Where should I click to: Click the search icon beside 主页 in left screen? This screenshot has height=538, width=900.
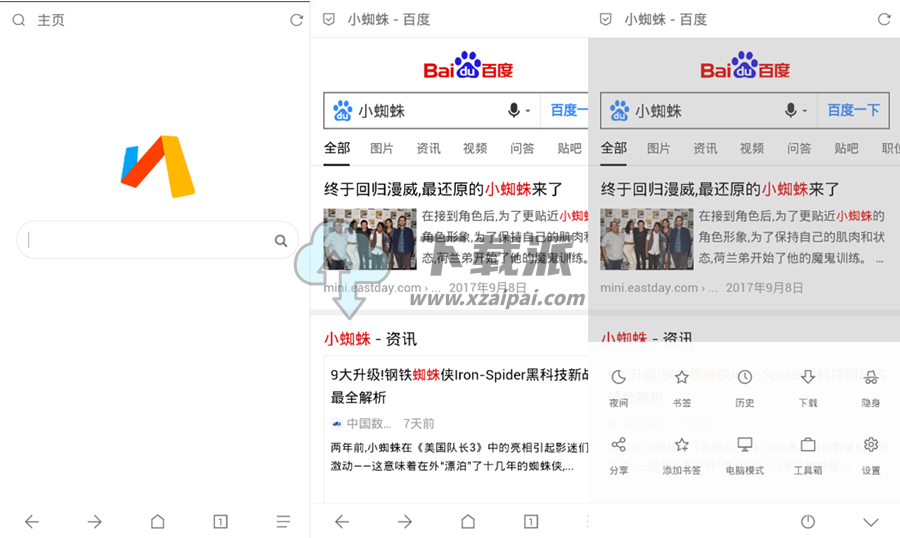click(18, 20)
